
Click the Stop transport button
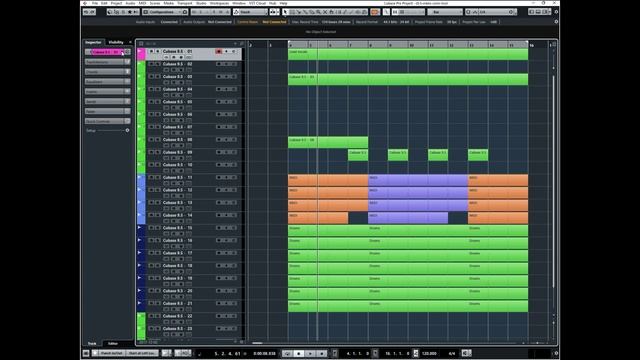(x=299, y=353)
